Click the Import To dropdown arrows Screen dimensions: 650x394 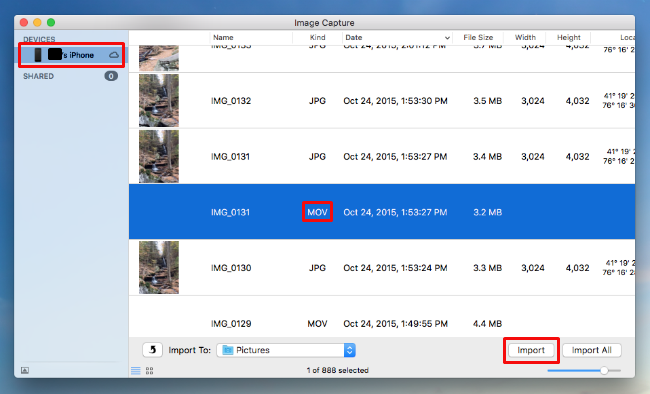[349, 350]
